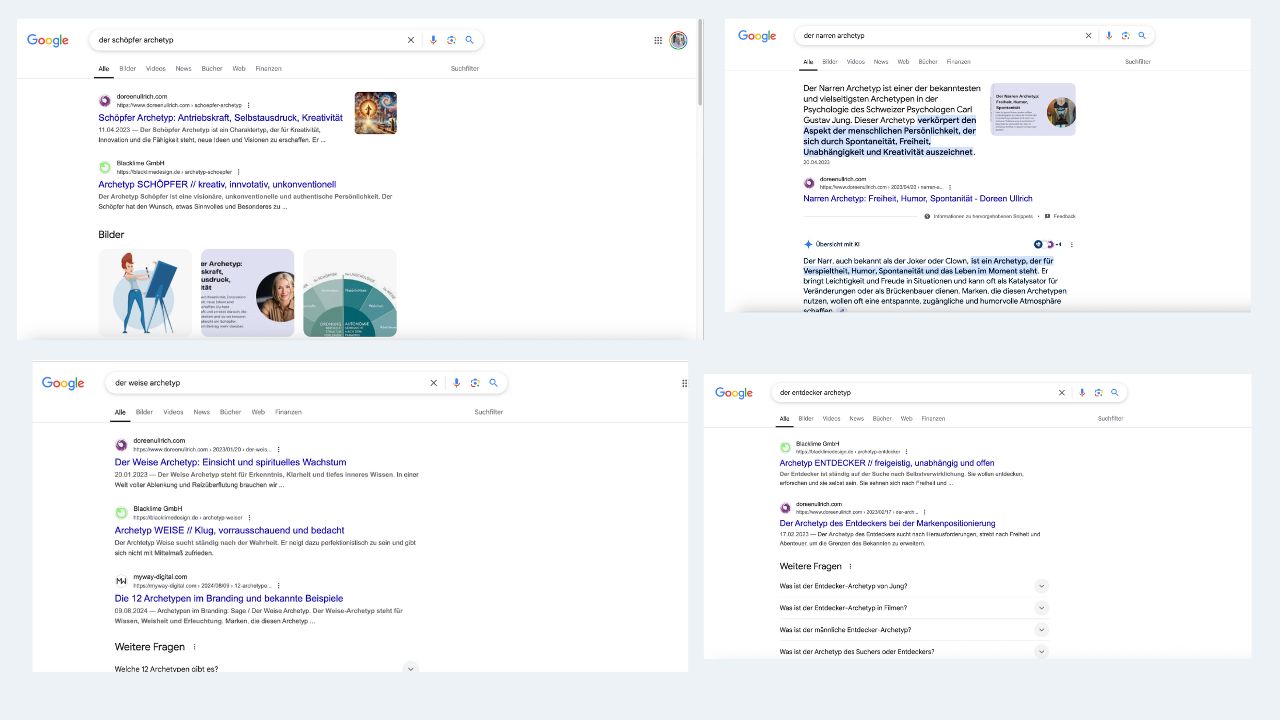Screen dimensions: 1280x720
Task: Clear the der schöpfer archetyp search field
Action: [410, 40]
